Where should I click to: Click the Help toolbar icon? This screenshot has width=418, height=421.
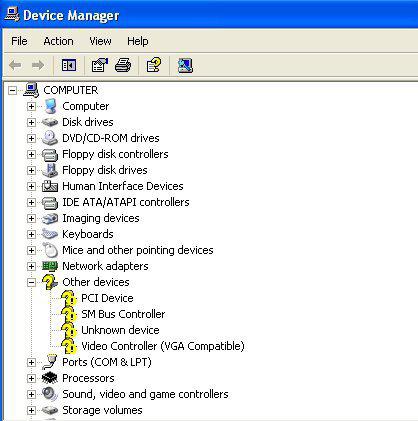tap(154, 65)
